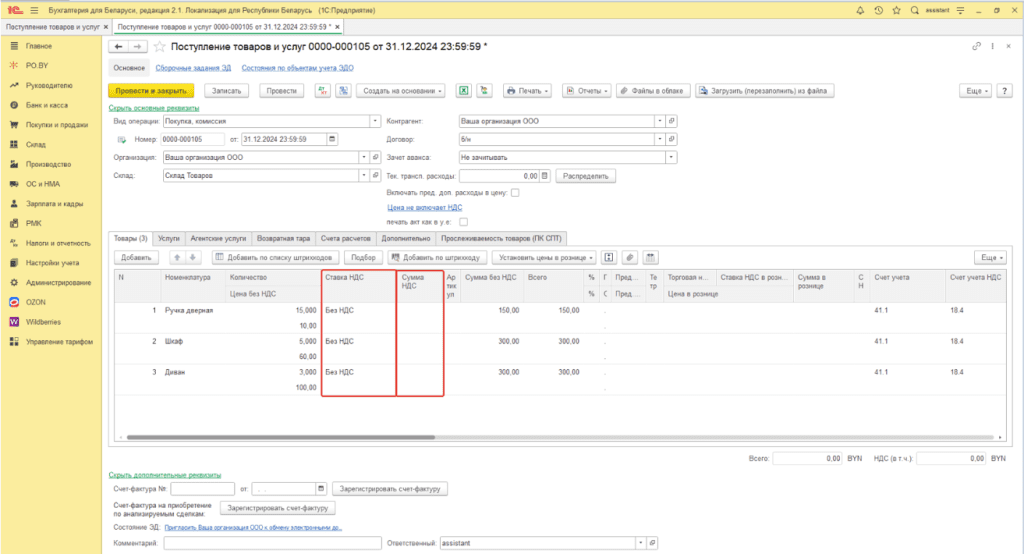Click the Провести и закрыть button
The image size is (1024, 554).
pos(153,90)
